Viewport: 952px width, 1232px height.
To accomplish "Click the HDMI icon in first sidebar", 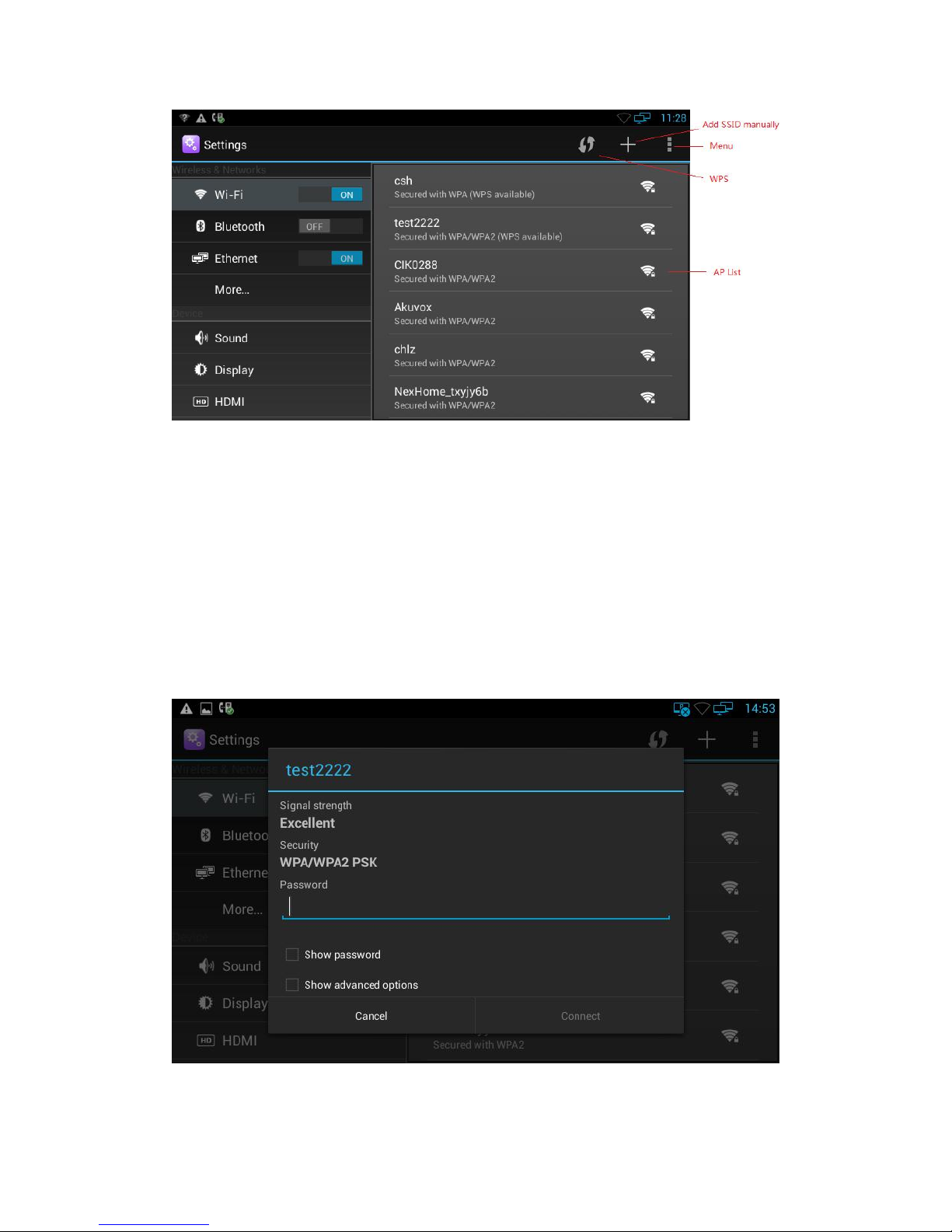I will click(201, 402).
